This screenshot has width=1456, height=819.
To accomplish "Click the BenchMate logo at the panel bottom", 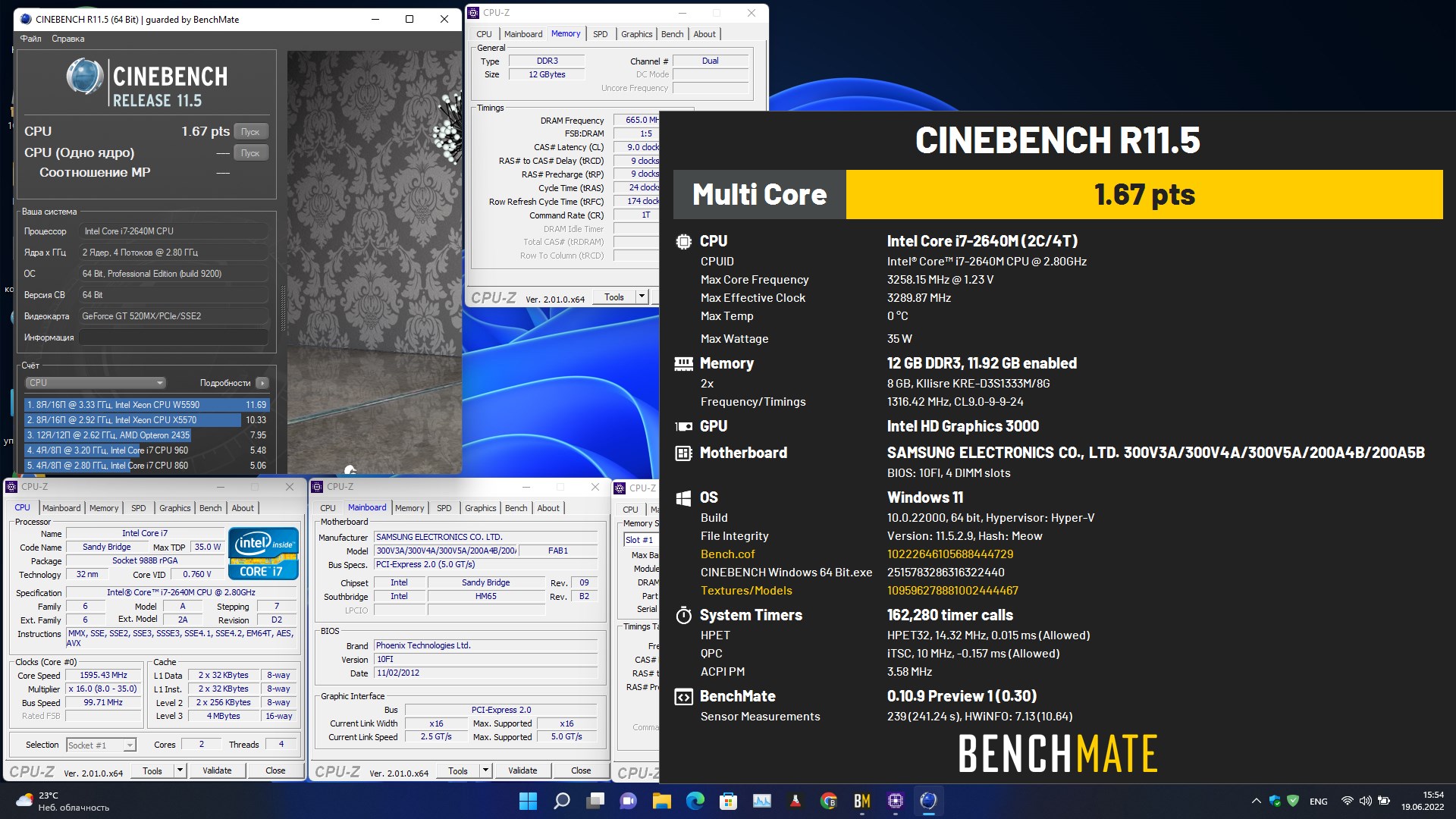I will tap(1057, 753).
